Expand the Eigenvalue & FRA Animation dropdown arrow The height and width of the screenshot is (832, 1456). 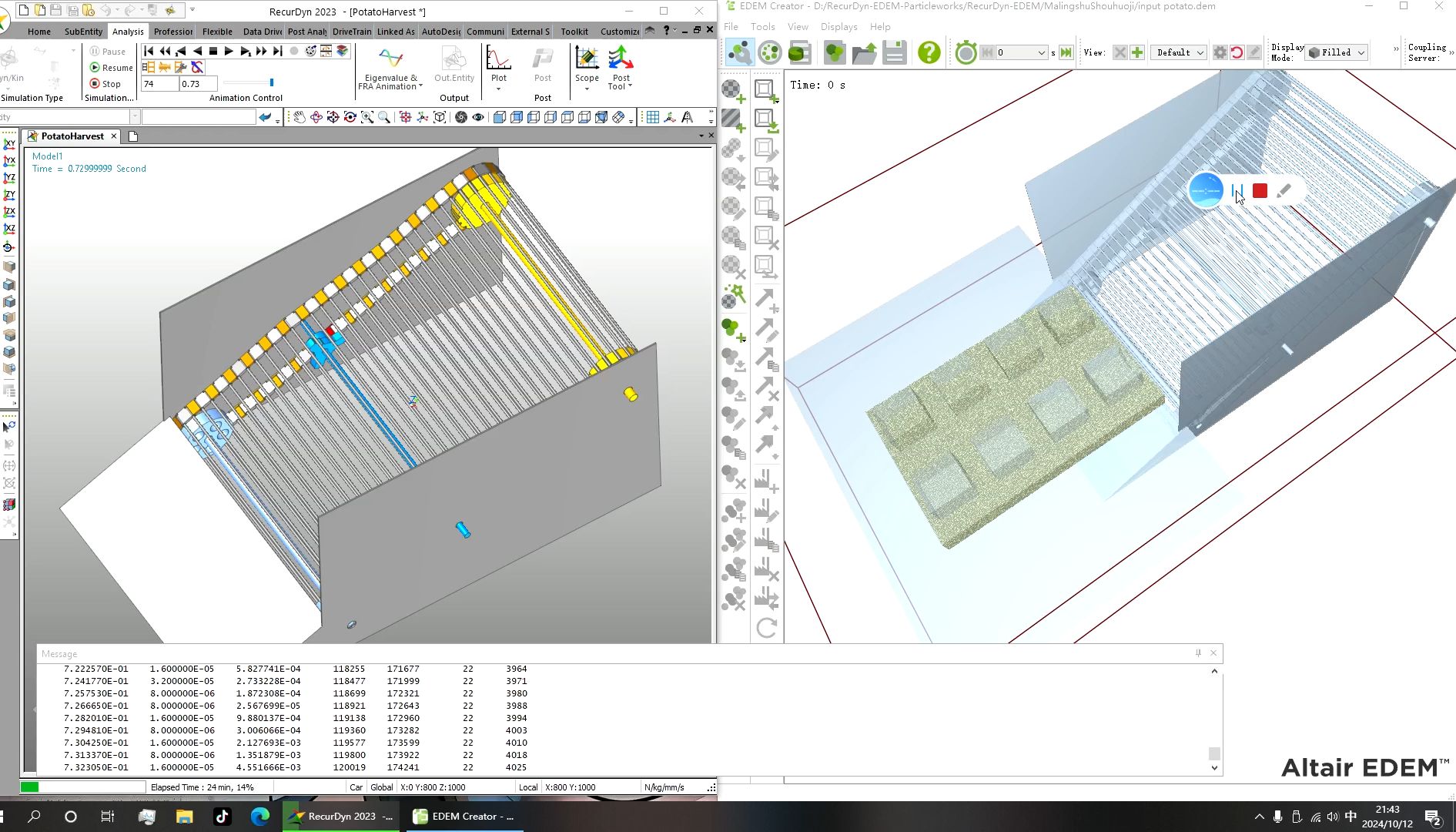click(x=420, y=86)
